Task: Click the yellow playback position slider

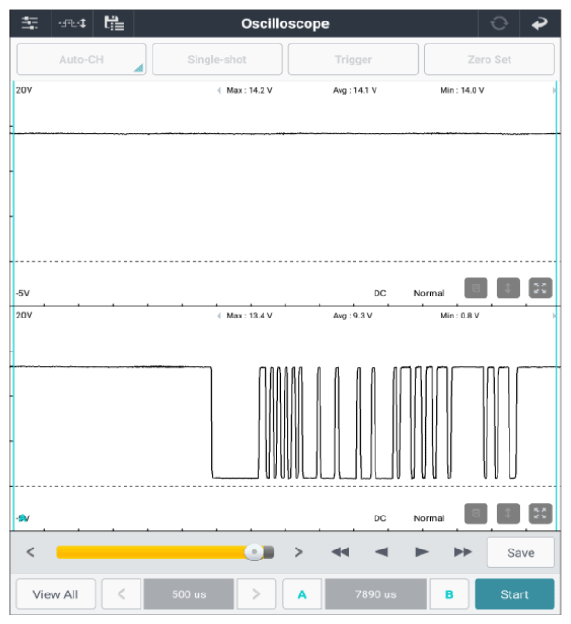Action: [x=165, y=552]
